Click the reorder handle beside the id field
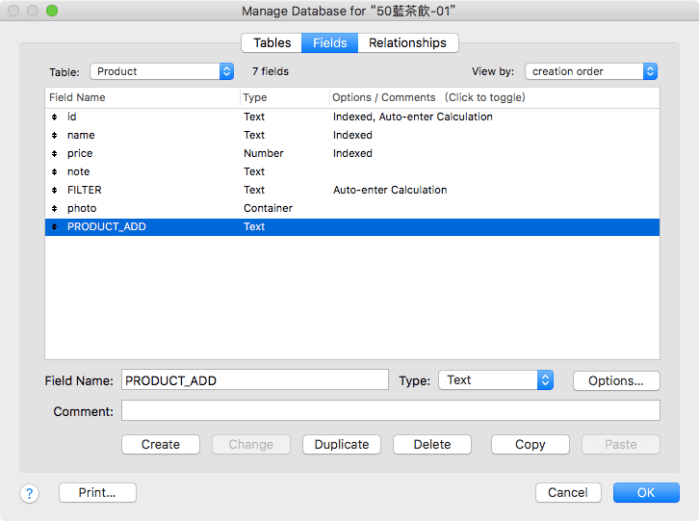699x521 pixels. 55,117
